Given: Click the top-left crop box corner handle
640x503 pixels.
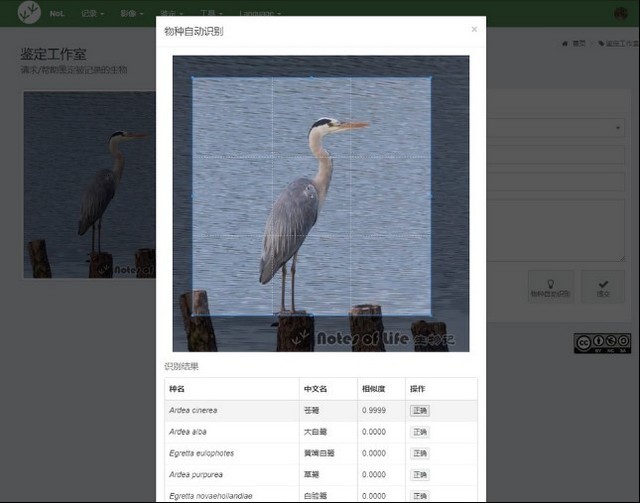Looking at the screenshot, I should [x=193, y=77].
